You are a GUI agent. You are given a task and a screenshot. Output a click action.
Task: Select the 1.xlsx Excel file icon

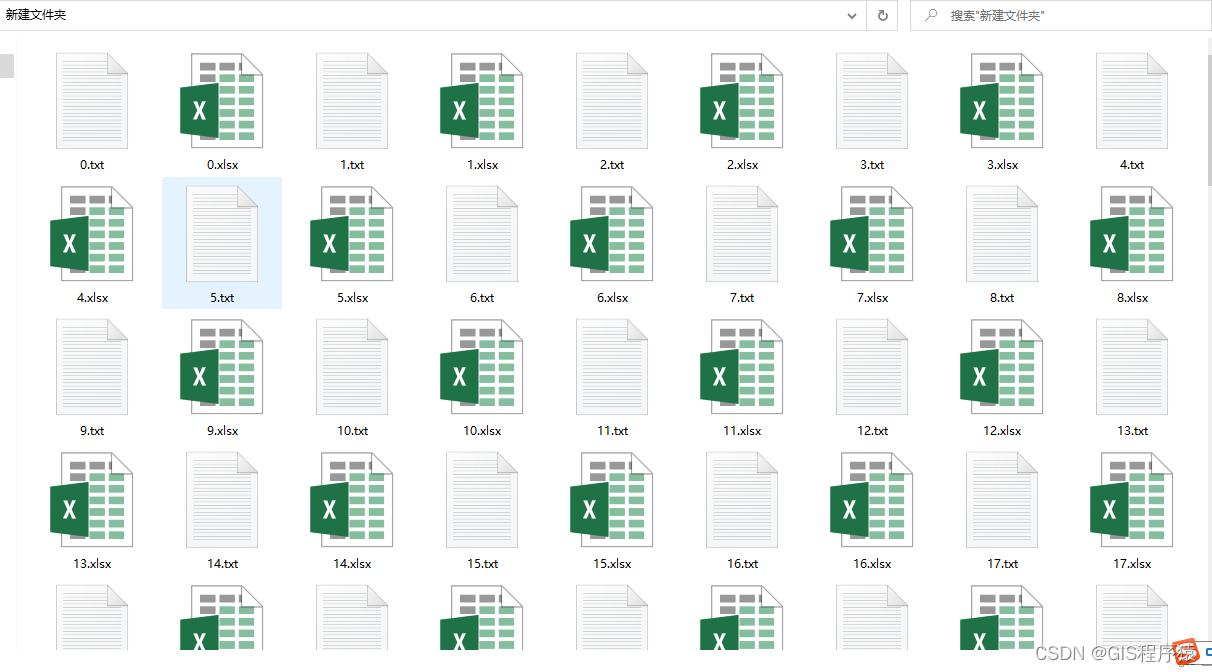point(482,101)
